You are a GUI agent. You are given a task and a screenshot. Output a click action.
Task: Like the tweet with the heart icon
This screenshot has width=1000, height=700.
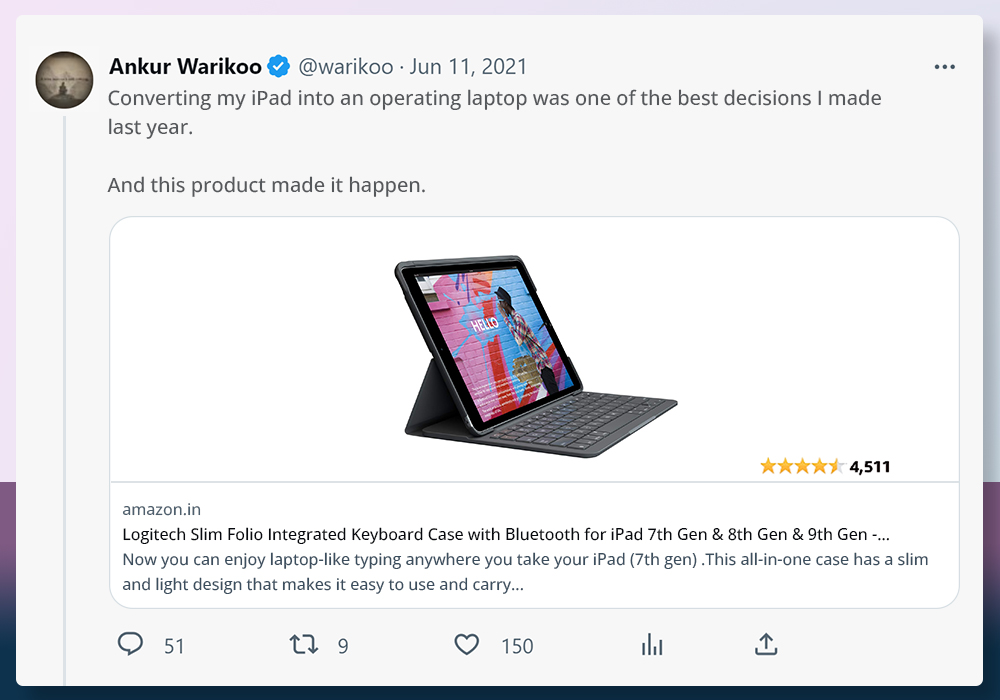[x=467, y=645]
